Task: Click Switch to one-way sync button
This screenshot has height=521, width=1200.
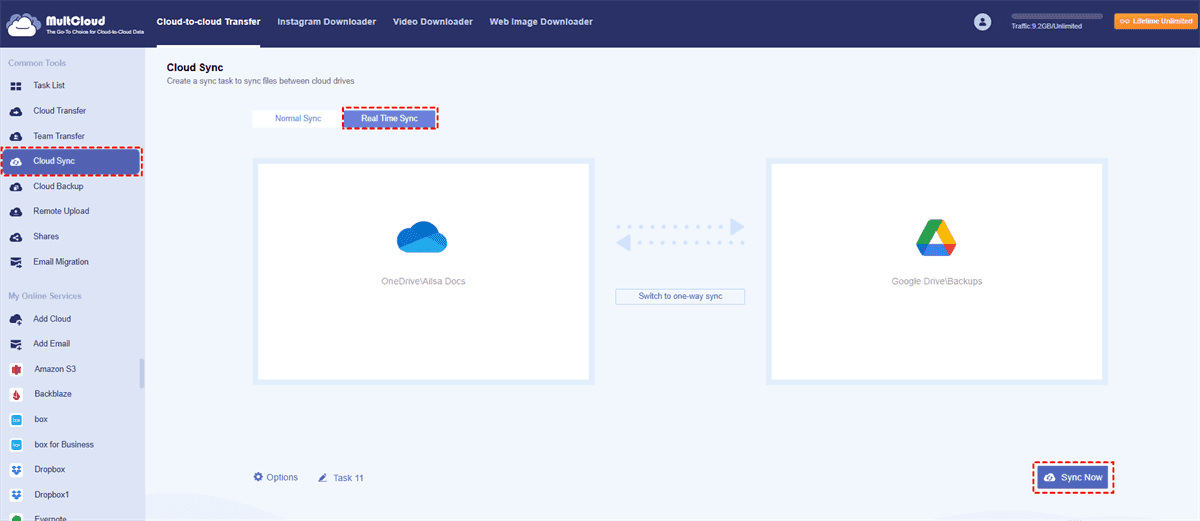Action: [x=680, y=297]
